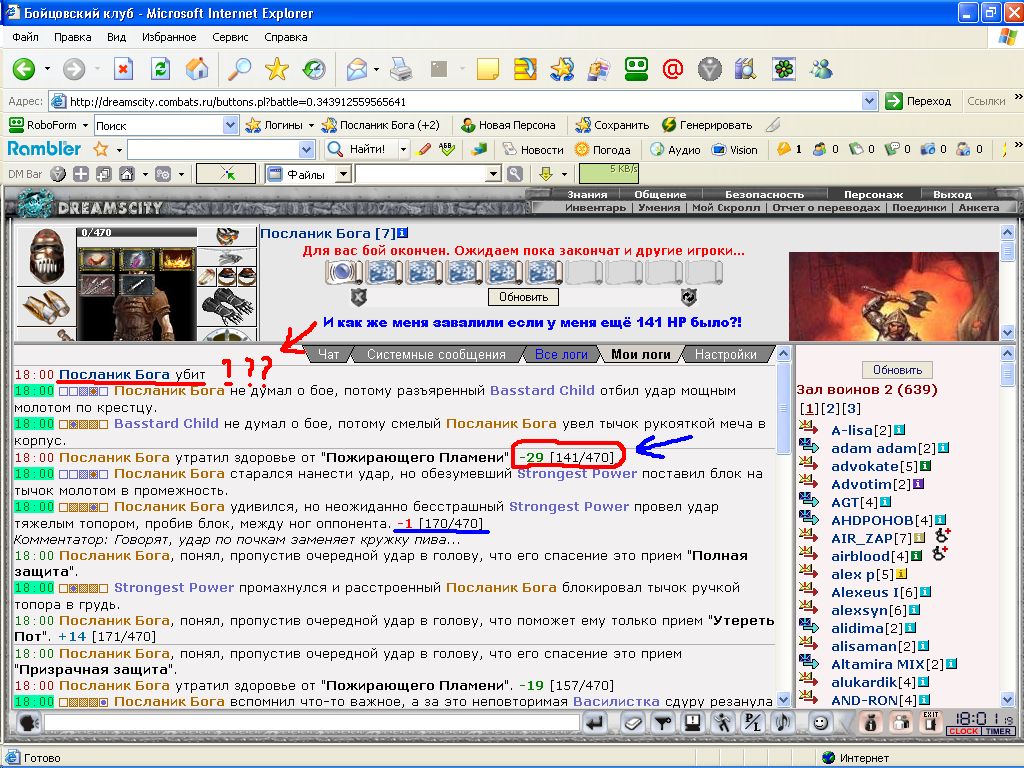Expand the Rambler search box dropdown
Viewport: 1024px width, 768px height.
[x=306, y=150]
